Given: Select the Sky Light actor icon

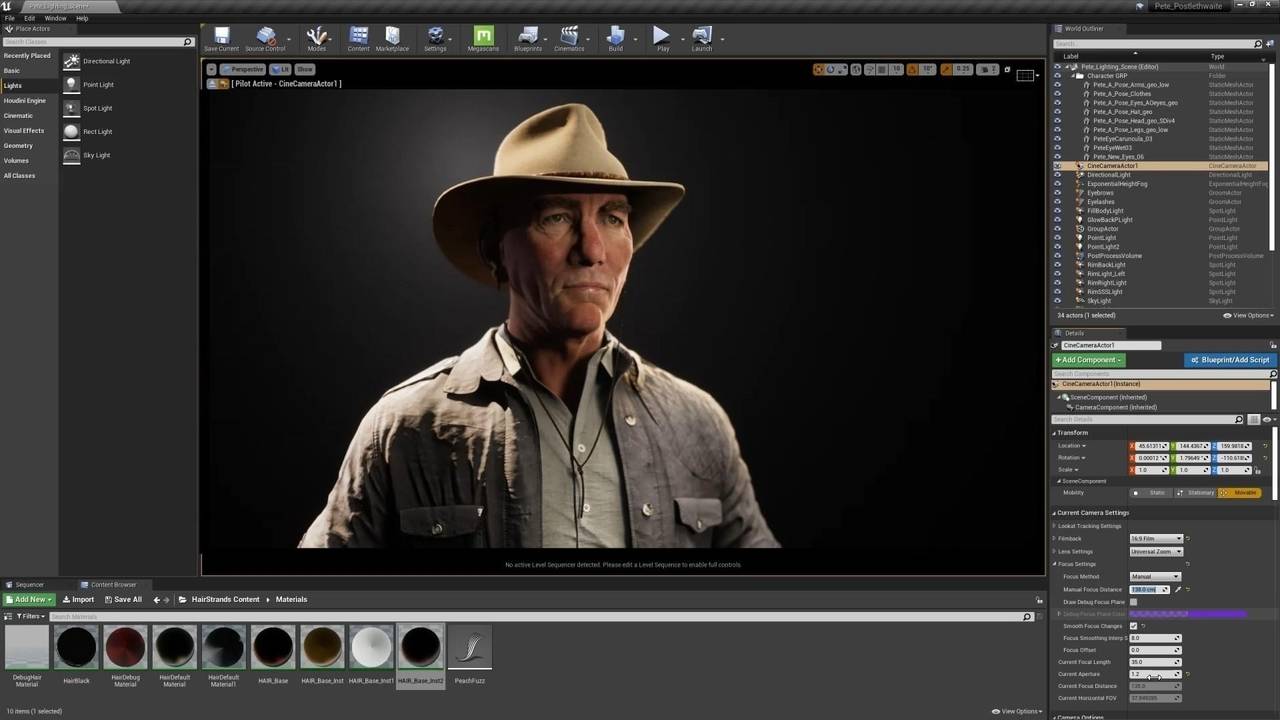Looking at the screenshot, I should (72, 155).
